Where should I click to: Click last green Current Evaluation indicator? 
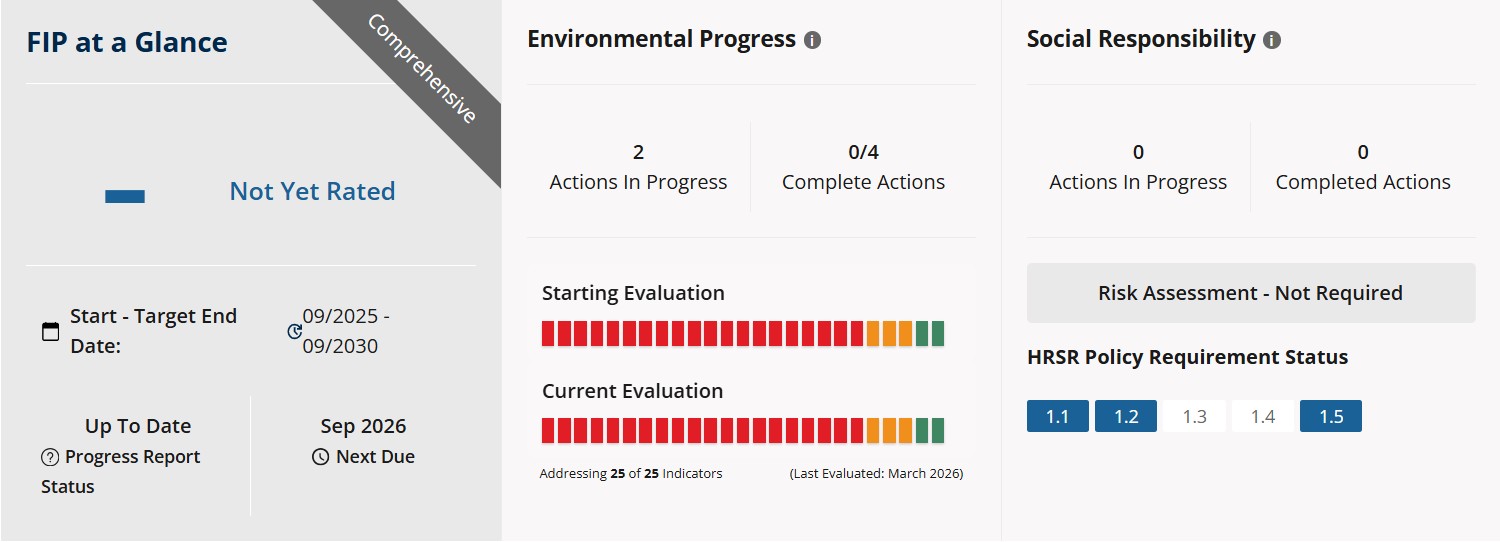[x=937, y=431]
